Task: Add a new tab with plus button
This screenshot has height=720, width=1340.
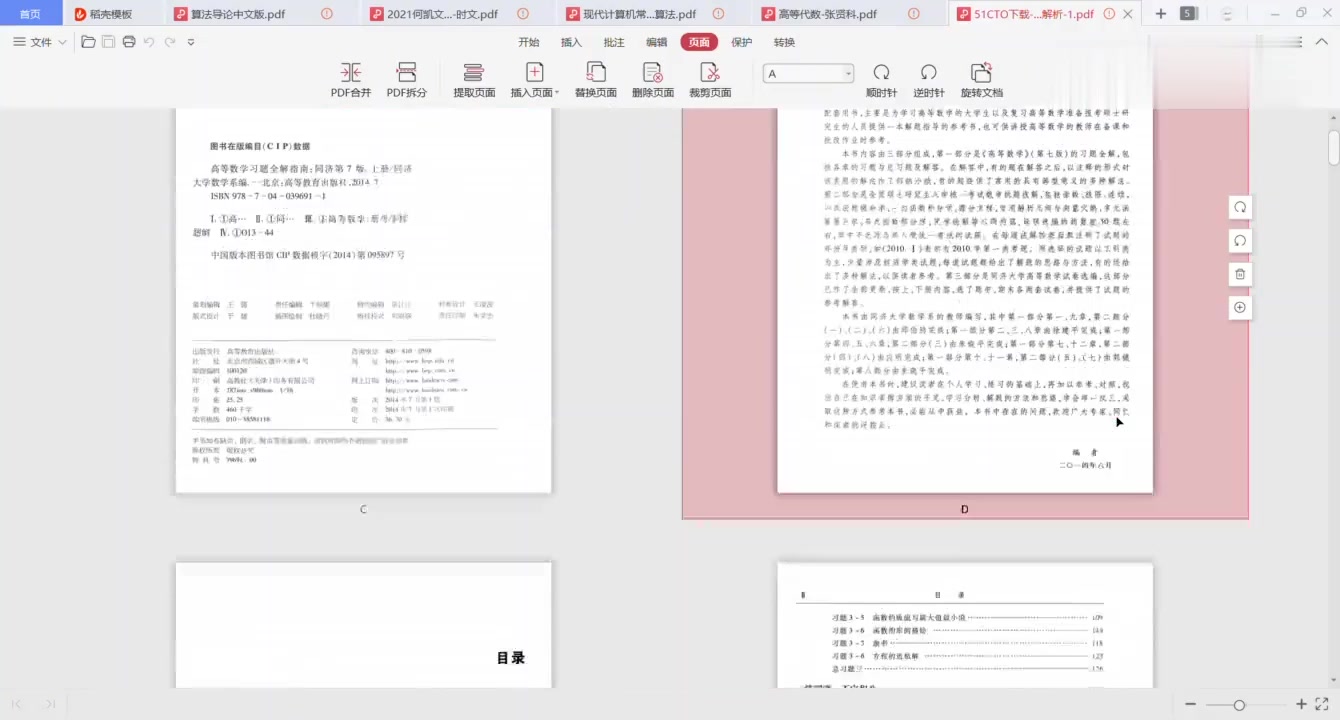Action: pos(1161,14)
